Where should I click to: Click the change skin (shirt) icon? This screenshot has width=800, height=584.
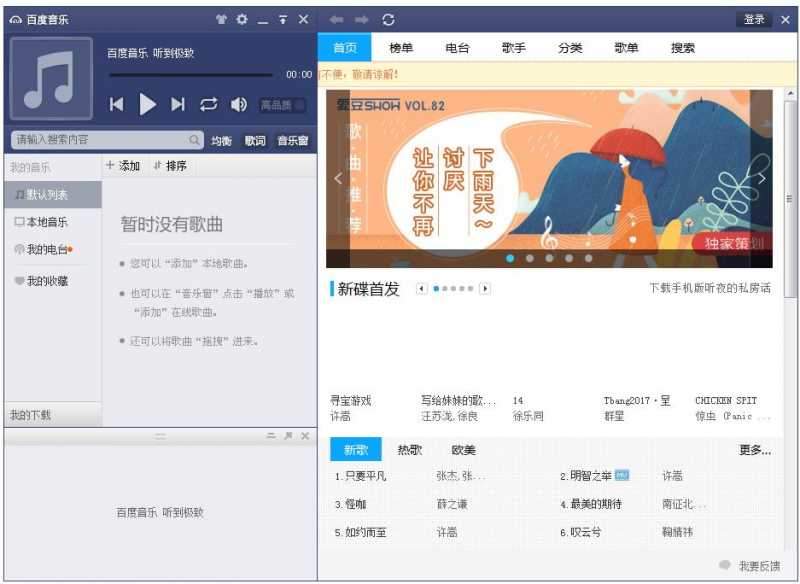[222, 18]
